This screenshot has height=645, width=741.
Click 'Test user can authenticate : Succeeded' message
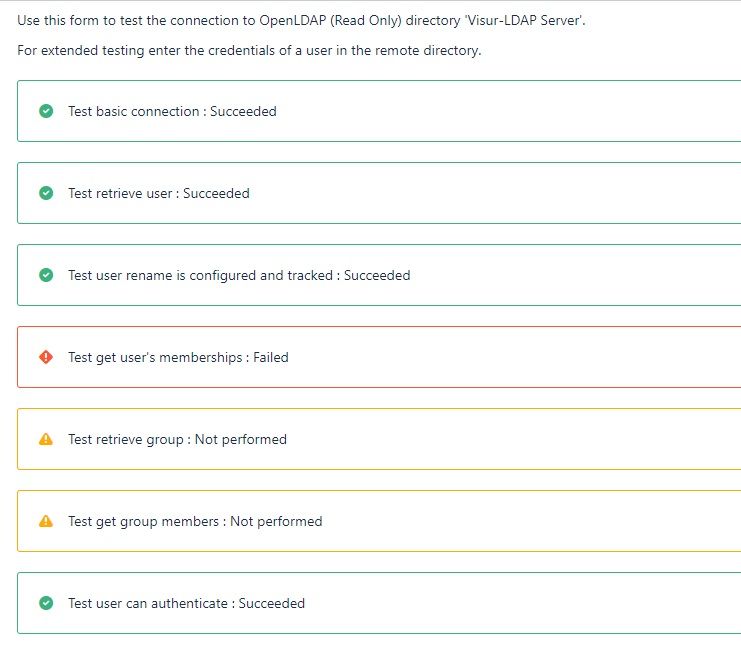tap(187, 603)
